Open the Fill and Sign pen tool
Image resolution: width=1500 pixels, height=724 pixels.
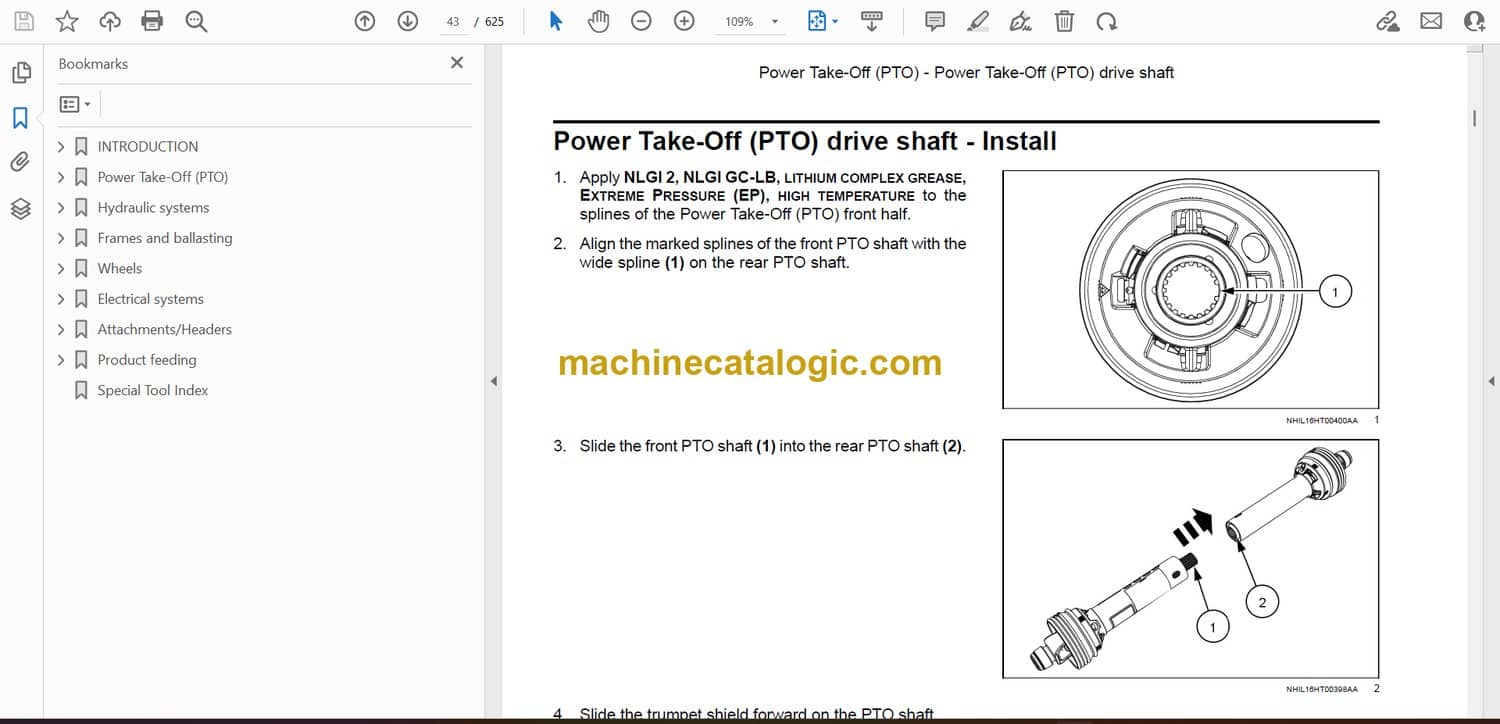point(1021,21)
